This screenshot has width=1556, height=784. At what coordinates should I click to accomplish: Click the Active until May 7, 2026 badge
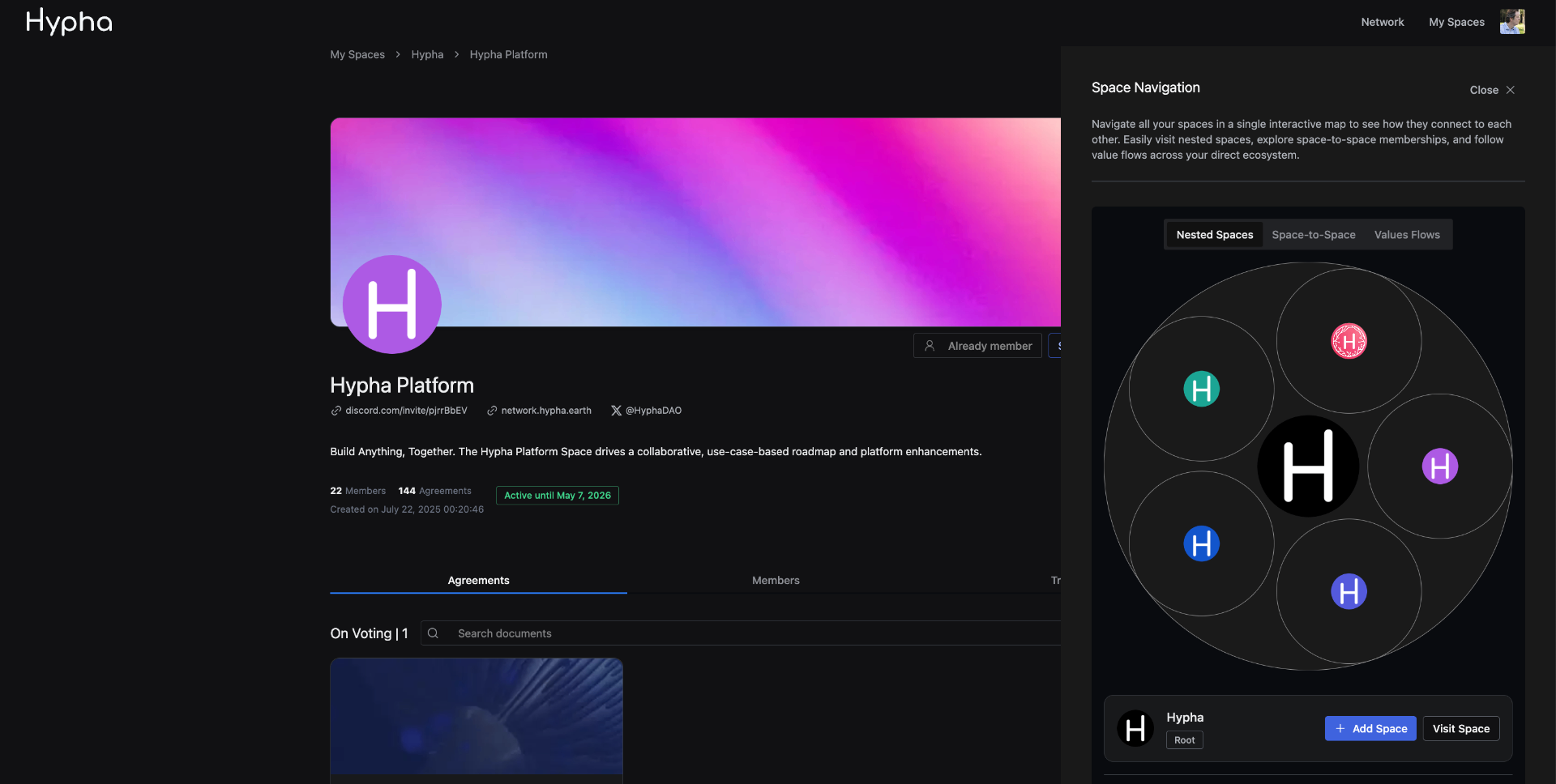(558, 496)
